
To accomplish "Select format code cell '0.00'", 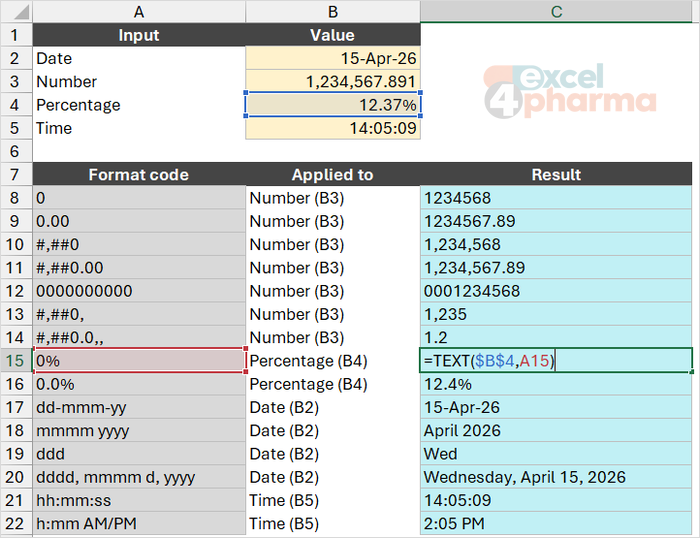I will pos(139,221).
